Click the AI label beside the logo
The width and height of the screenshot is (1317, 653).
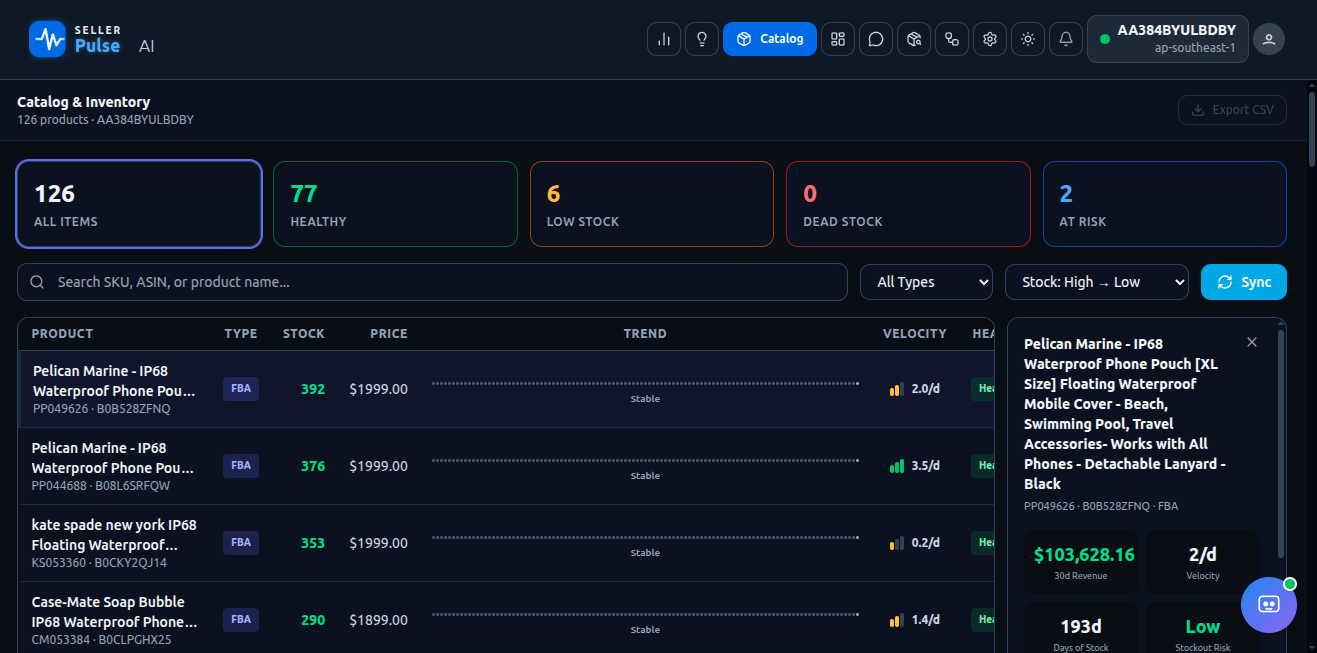(x=147, y=46)
